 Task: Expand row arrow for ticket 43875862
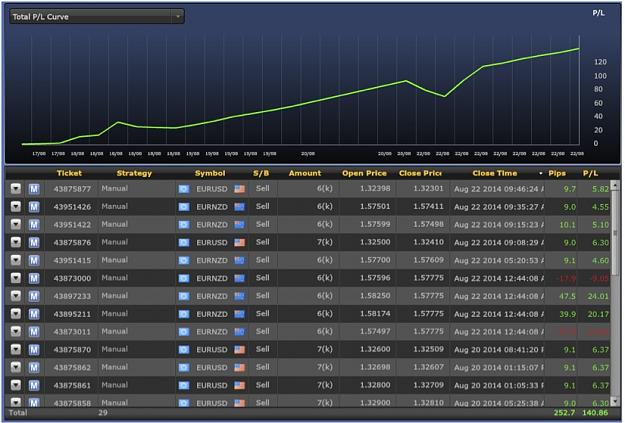16,367
